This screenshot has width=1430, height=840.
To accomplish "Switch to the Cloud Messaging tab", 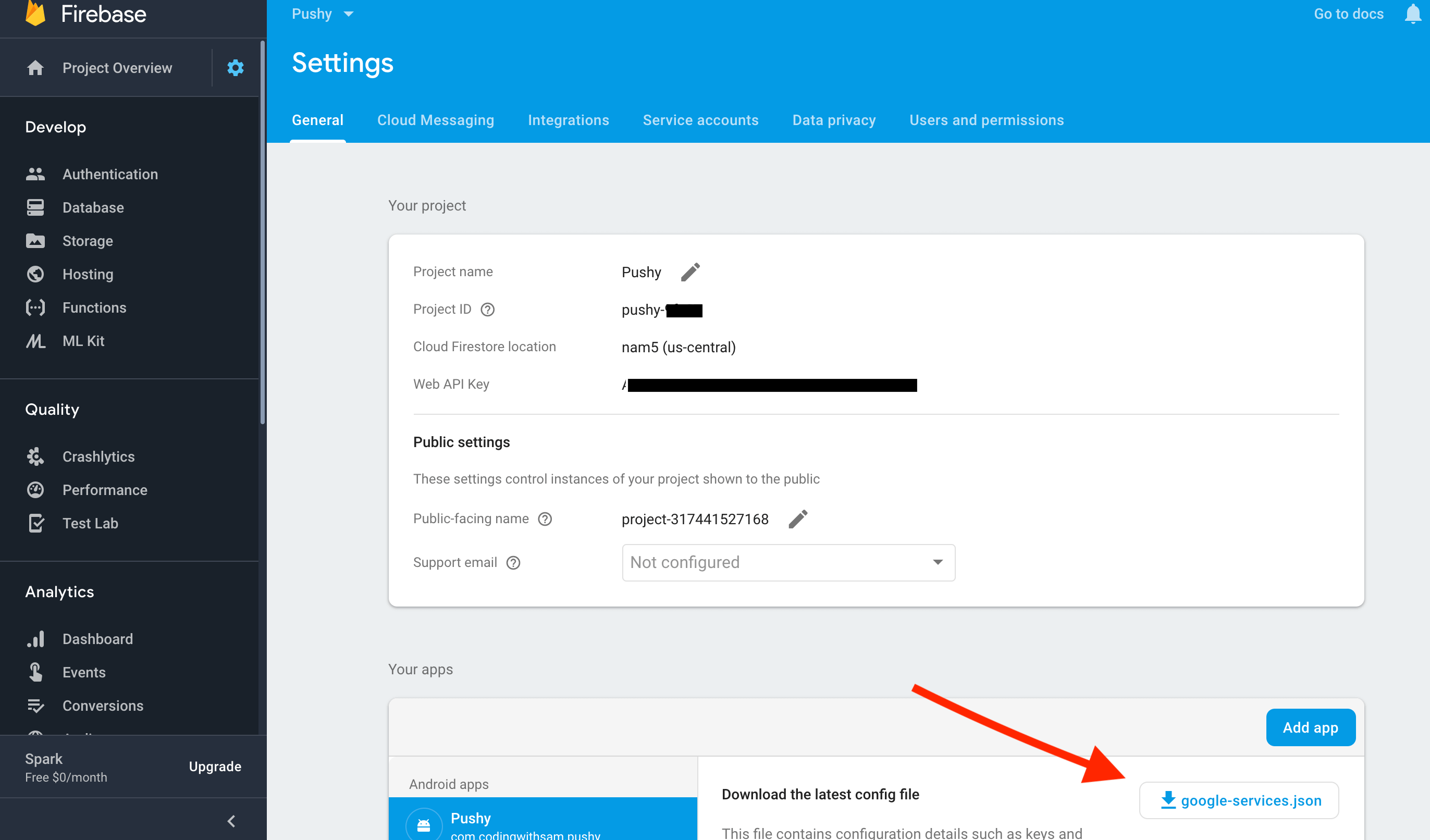I will click(435, 120).
